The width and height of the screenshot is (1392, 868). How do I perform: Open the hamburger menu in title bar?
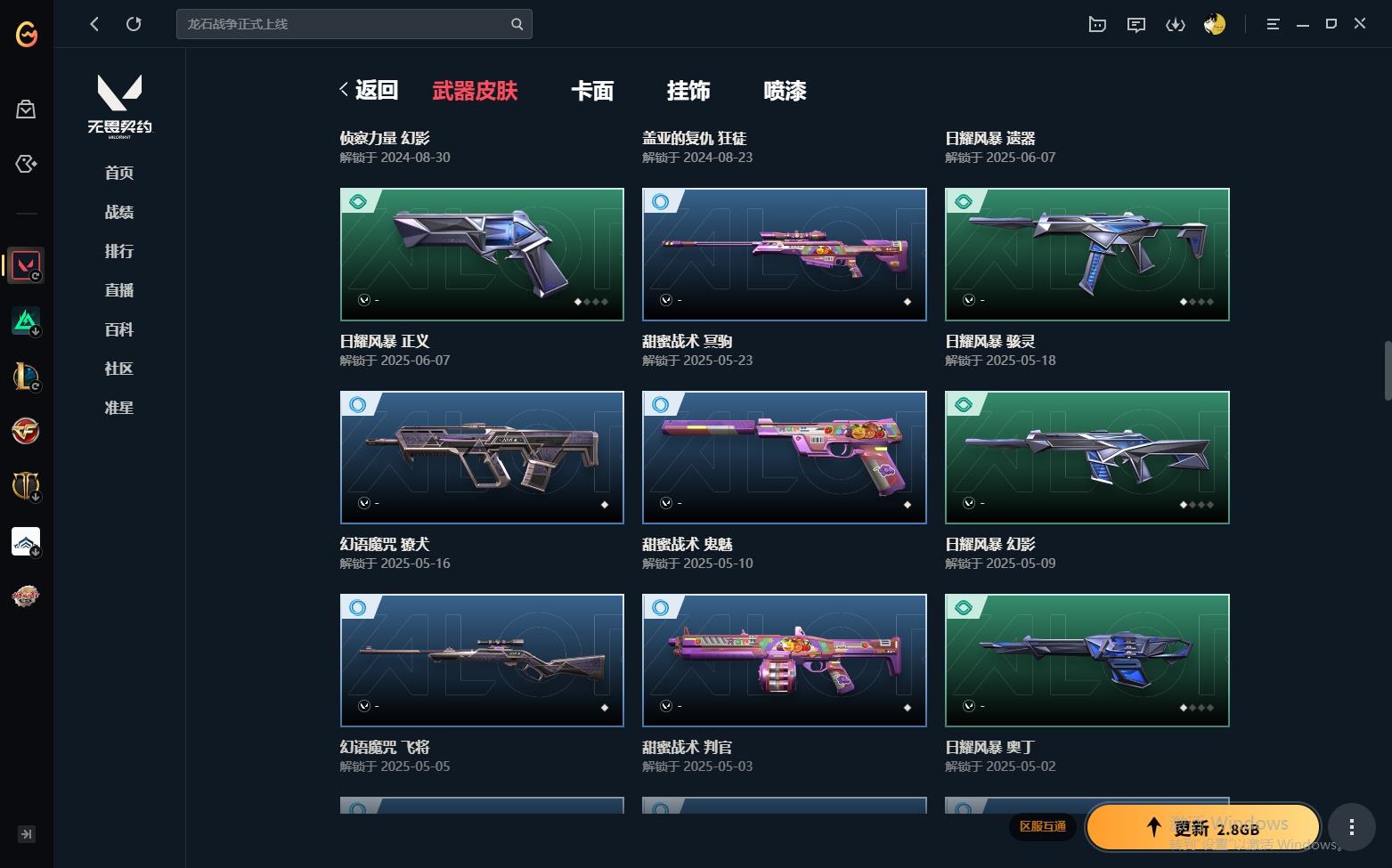pyautogui.click(x=1273, y=24)
